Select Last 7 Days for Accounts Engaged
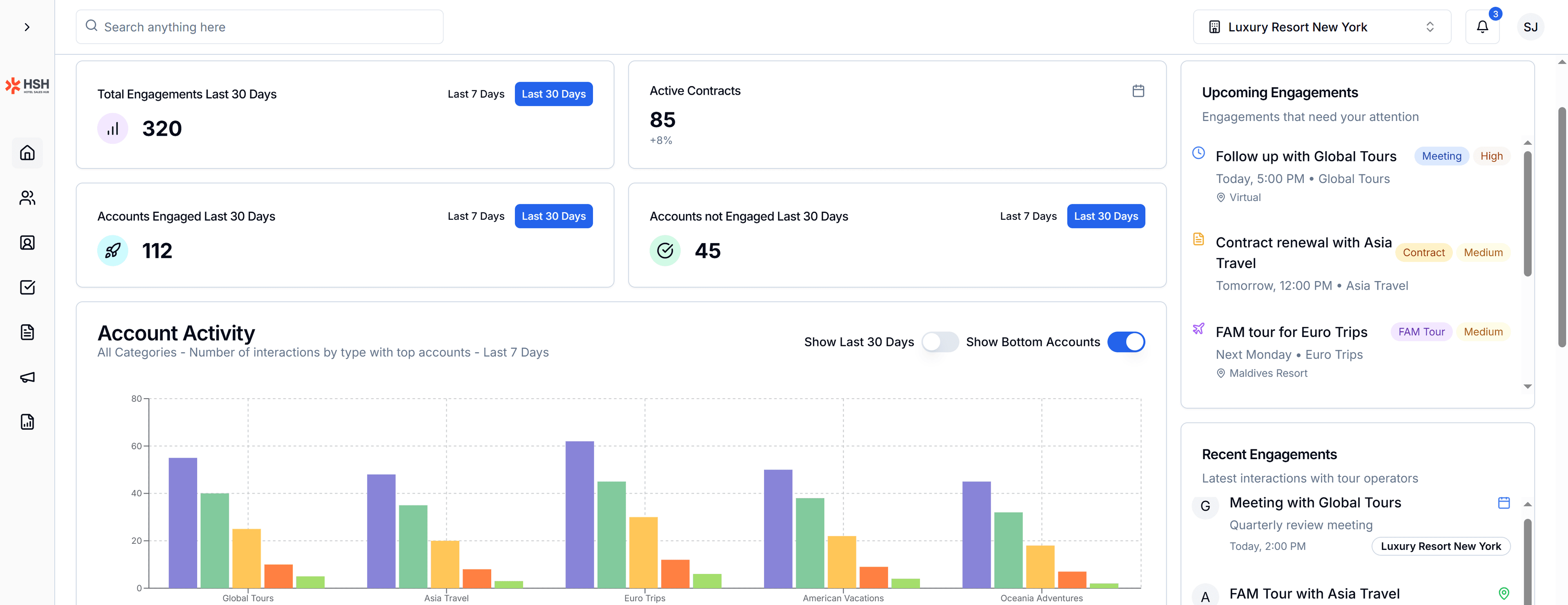 click(476, 216)
